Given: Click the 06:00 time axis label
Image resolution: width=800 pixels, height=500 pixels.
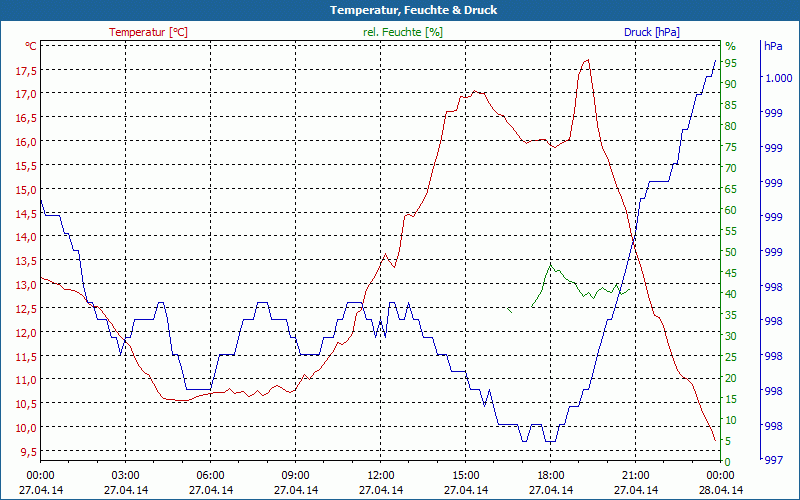Looking at the screenshot, I should click(x=209, y=475).
